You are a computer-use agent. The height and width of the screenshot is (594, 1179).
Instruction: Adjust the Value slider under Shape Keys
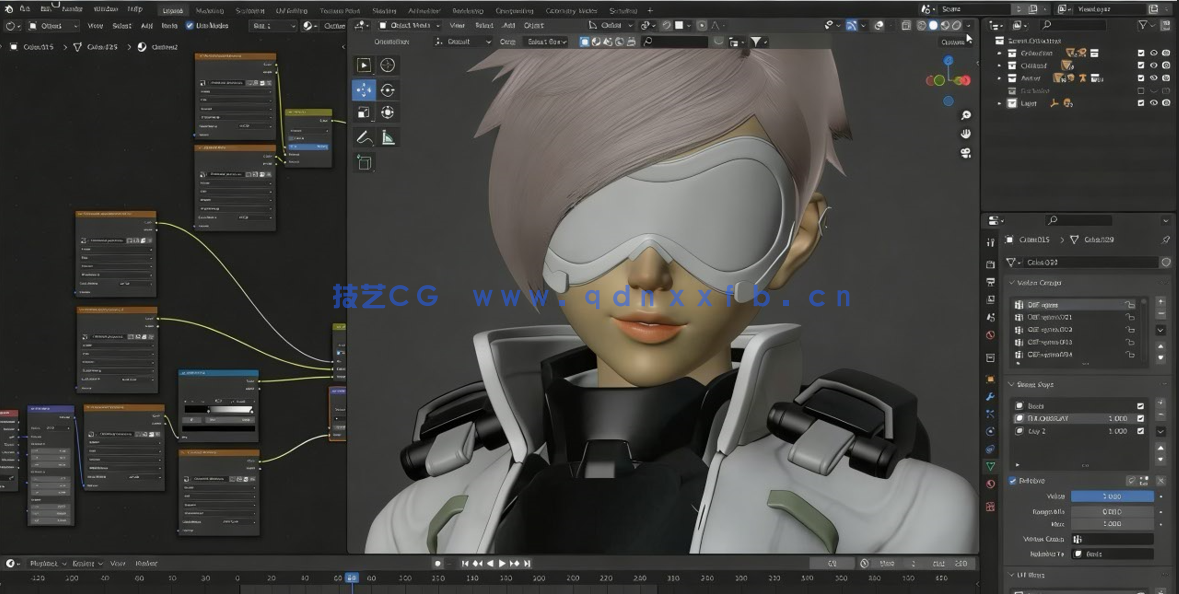pos(1113,495)
